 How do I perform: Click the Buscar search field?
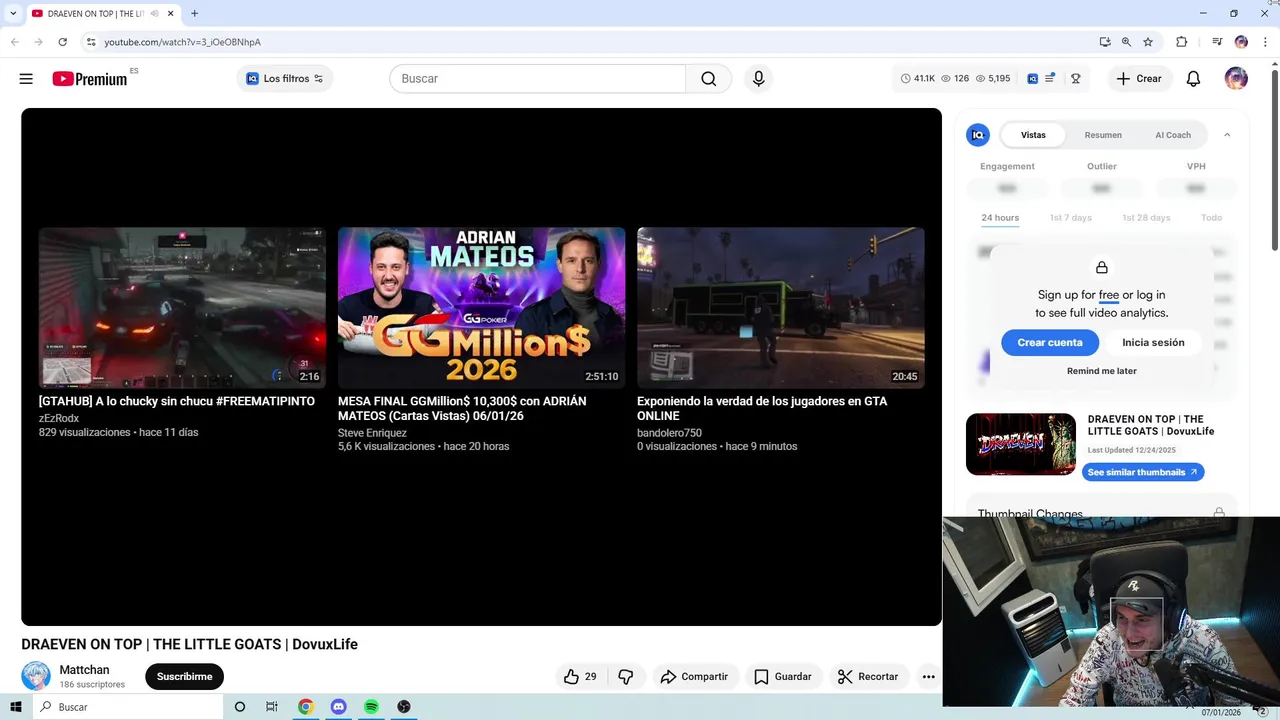pos(538,79)
